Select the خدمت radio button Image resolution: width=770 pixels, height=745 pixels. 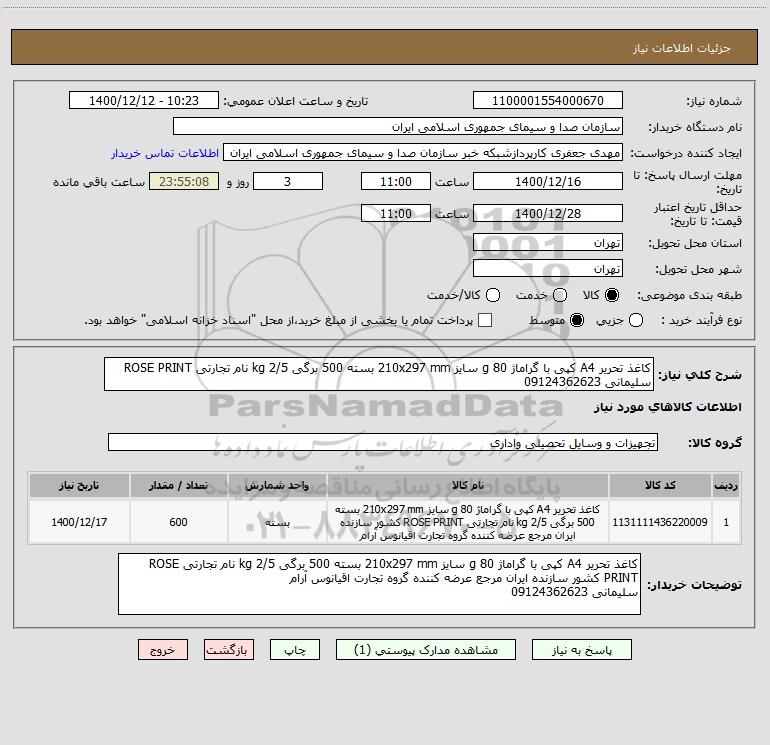(x=560, y=295)
